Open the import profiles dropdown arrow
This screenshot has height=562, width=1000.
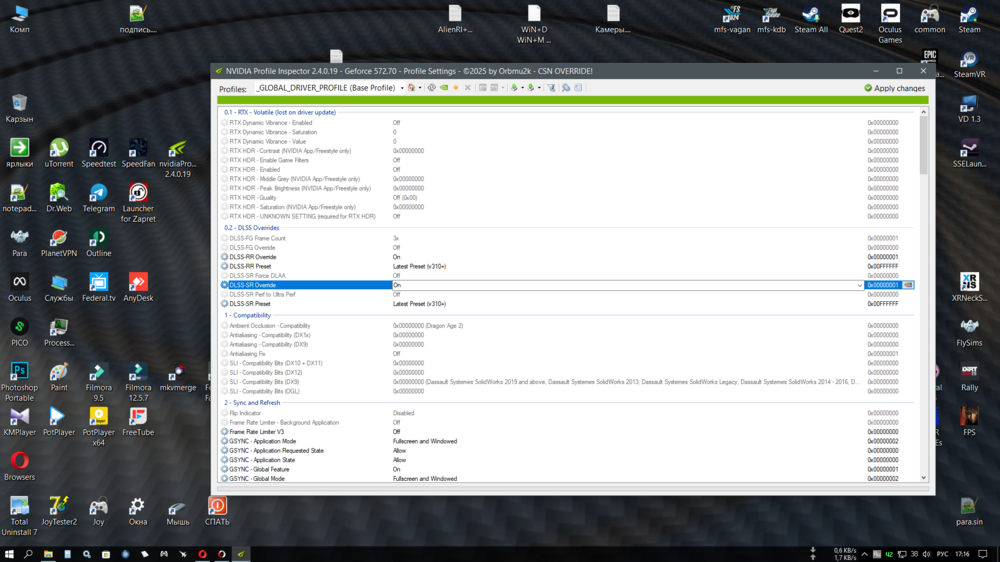(539, 88)
